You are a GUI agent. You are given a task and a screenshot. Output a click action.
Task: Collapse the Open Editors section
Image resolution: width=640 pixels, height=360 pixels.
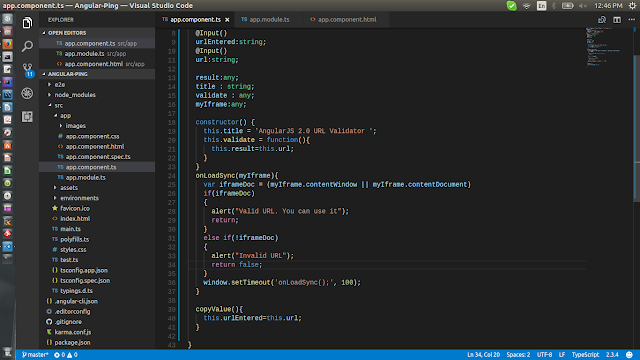coord(97,33)
